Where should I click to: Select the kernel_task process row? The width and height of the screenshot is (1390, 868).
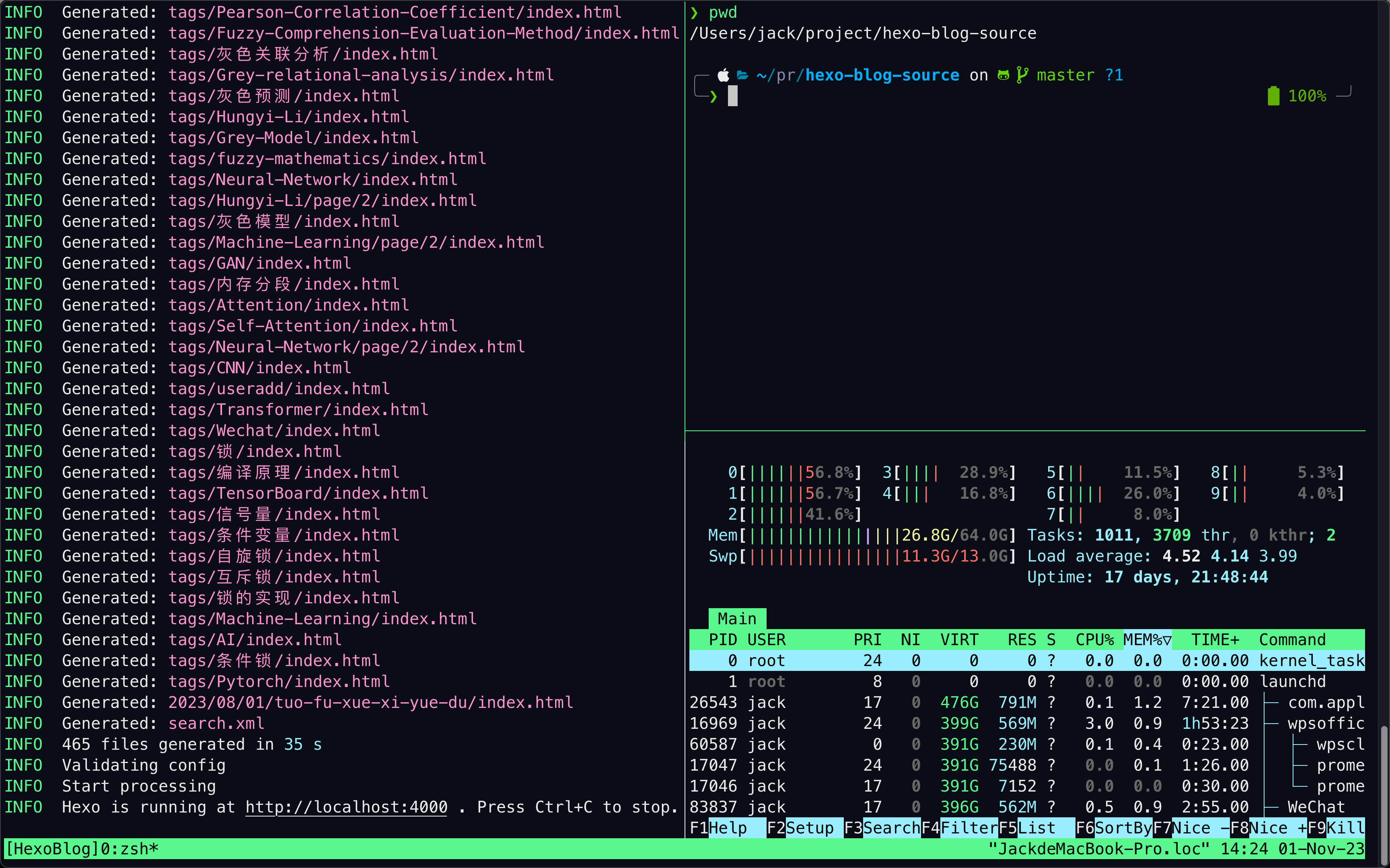point(1027,661)
